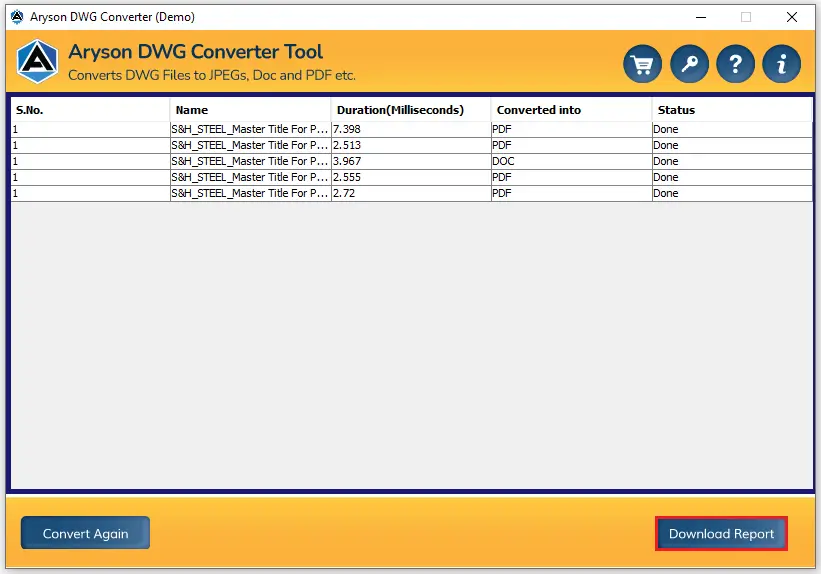Click PDF cell in 2.513 row
The height and width of the screenshot is (574, 821).
(x=571, y=146)
